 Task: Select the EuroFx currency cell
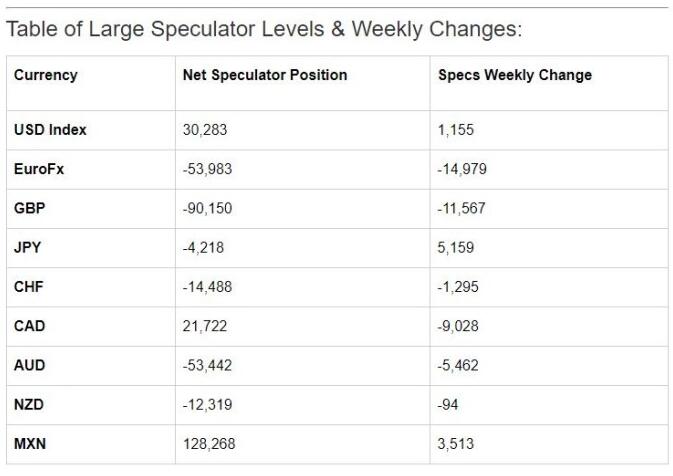(x=40, y=169)
